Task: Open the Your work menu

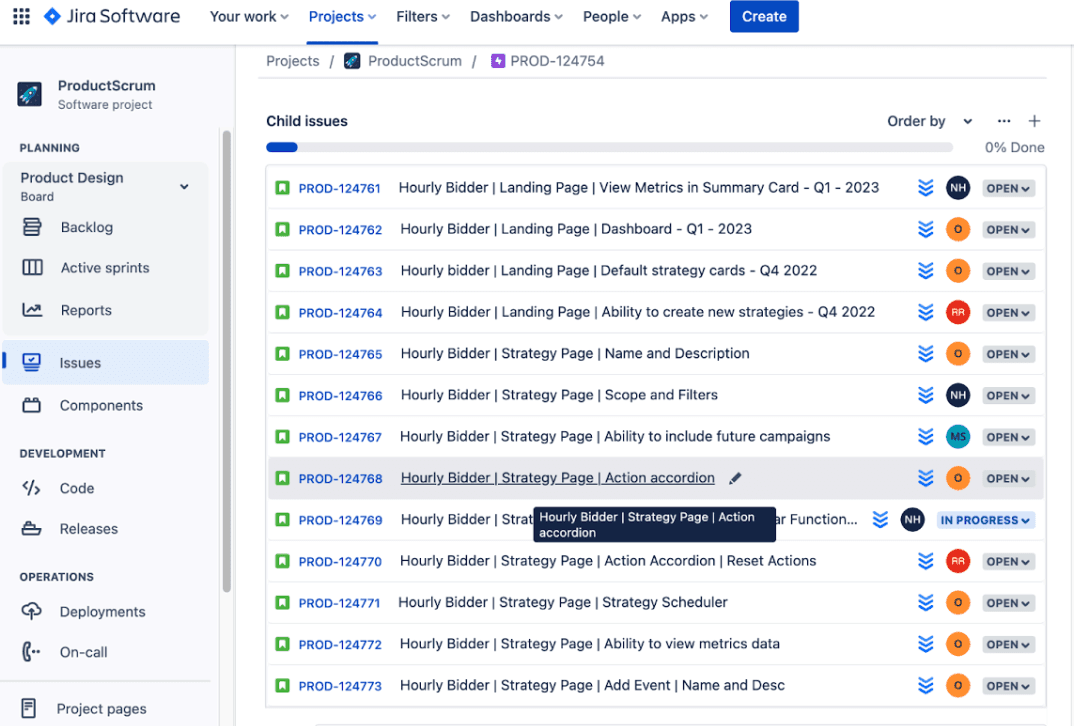Action: pyautogui.click(x=249, y=16)
